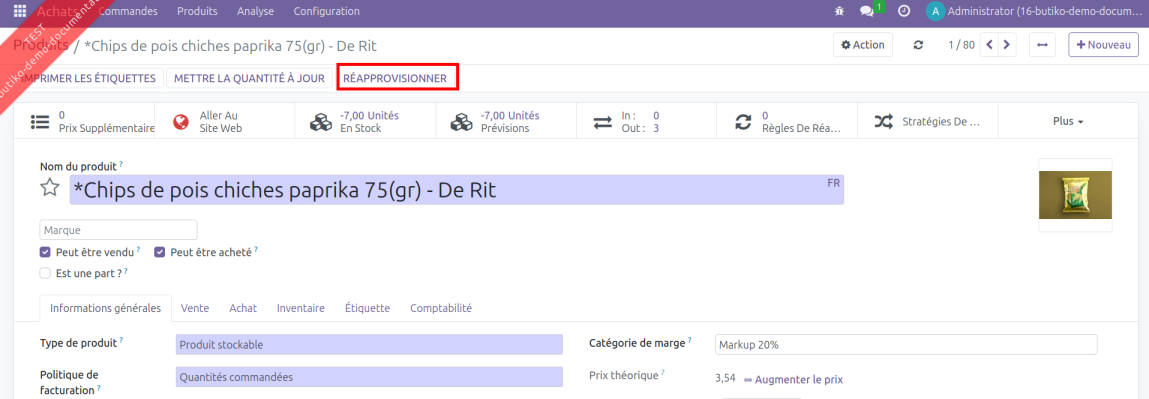Viewport: 1149px width, 399px height.
Task: Open Type de produit selection field
Action: coord(369,344)
